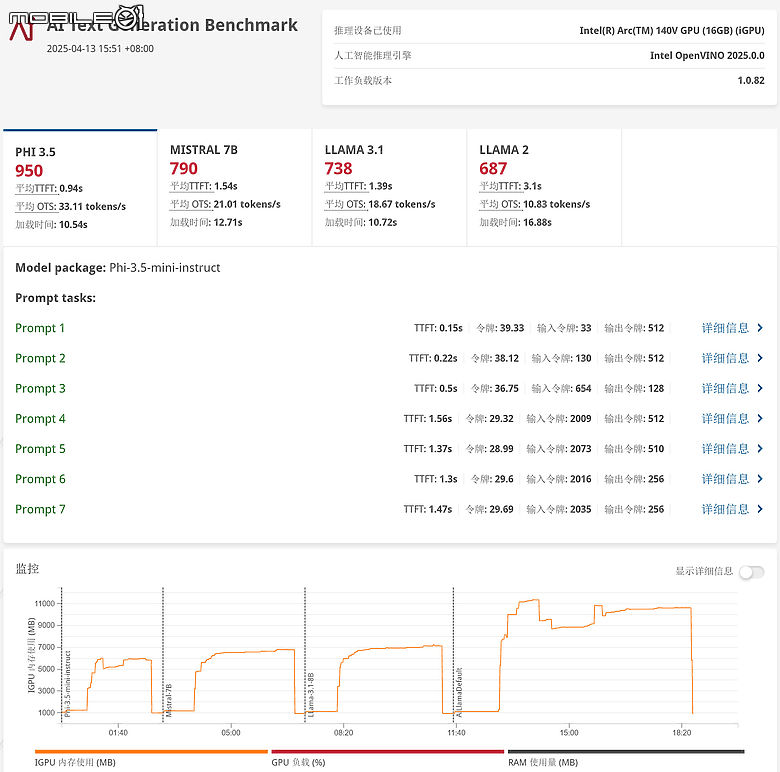Image resolution: width=780 pixels, height=772 pixels.
Task: Switch to the MISTRAL 7B tab
Action: point(235,188)
